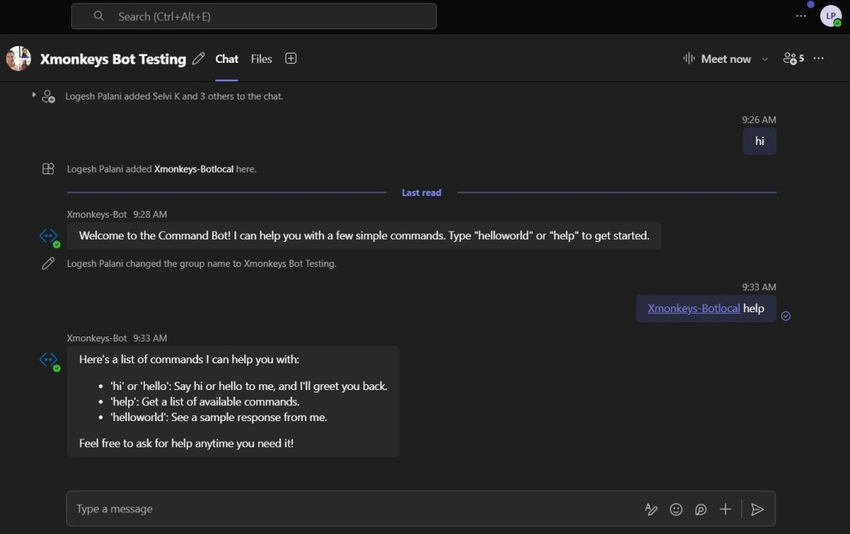The image size is (850, 534).
Task: Select the Chat tab
Action: point(227,59)
